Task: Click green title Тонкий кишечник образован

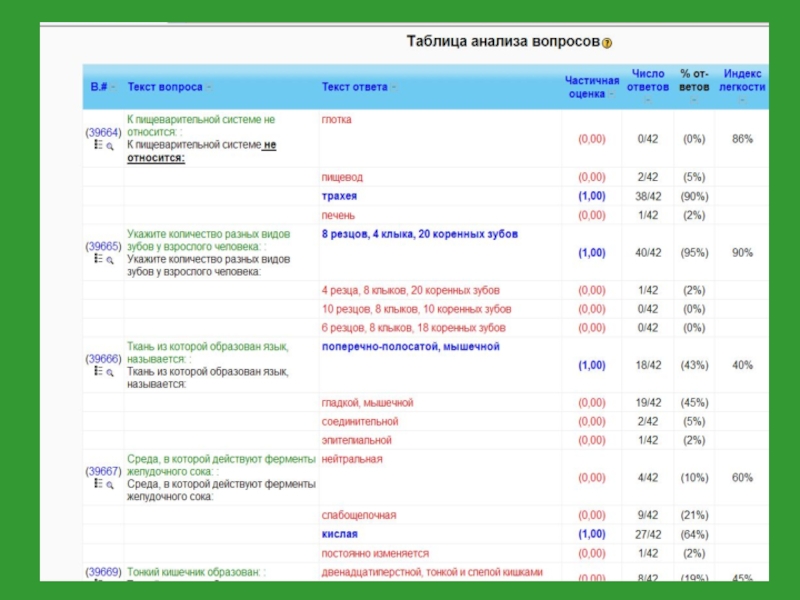Action: coord(194,572)
